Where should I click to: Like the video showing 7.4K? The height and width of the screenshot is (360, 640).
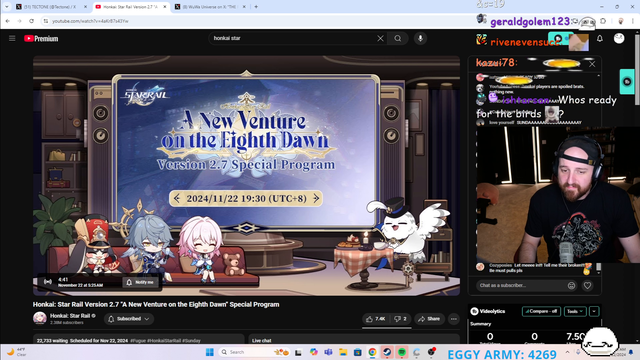coord(376,319)
